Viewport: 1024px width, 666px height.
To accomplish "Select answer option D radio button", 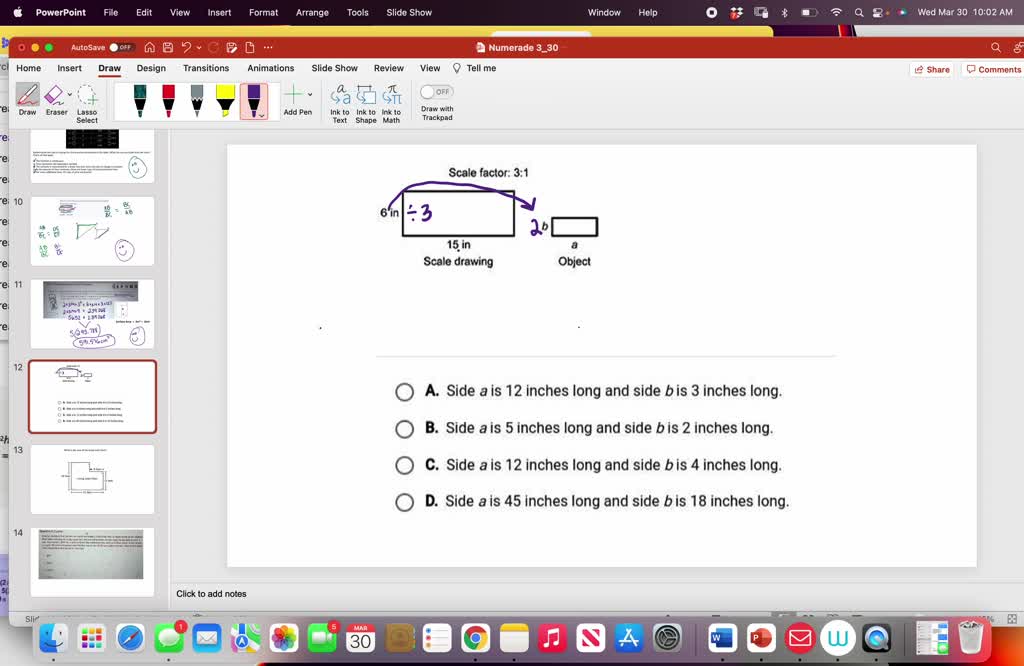I will (404, 502).
